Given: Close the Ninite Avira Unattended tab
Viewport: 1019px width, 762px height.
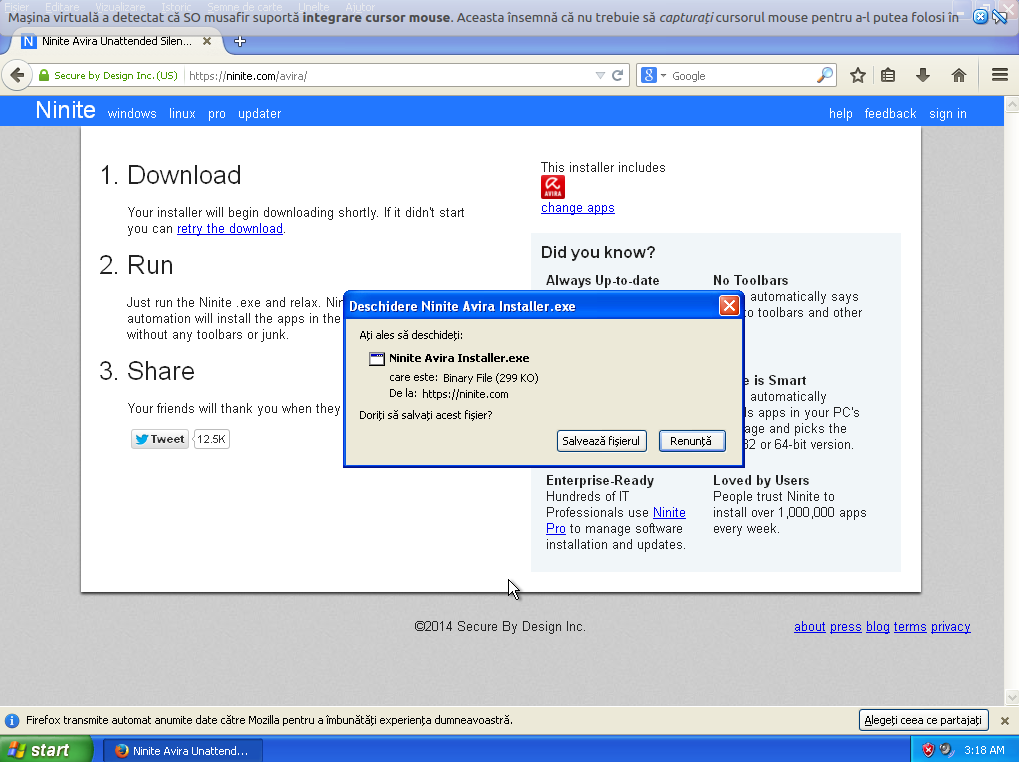Looking at the screenshot, I should [207, 41].
